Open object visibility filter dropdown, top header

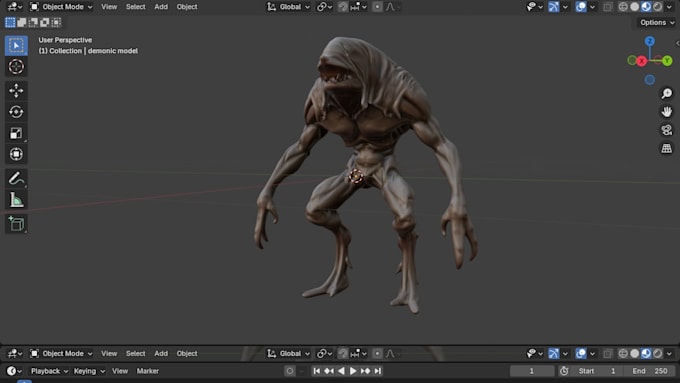[534, 7]
